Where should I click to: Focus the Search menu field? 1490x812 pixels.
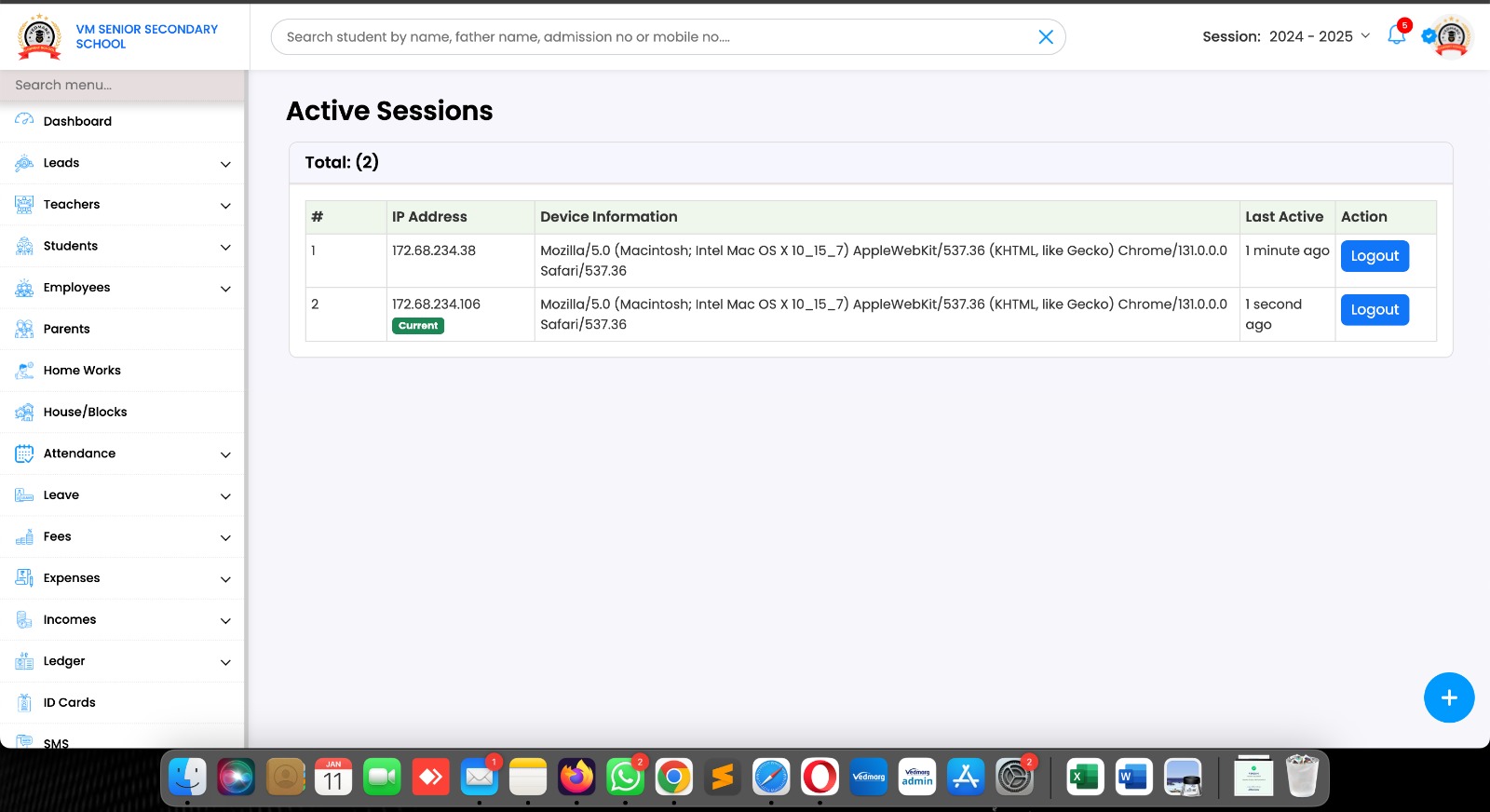point(122,85)
